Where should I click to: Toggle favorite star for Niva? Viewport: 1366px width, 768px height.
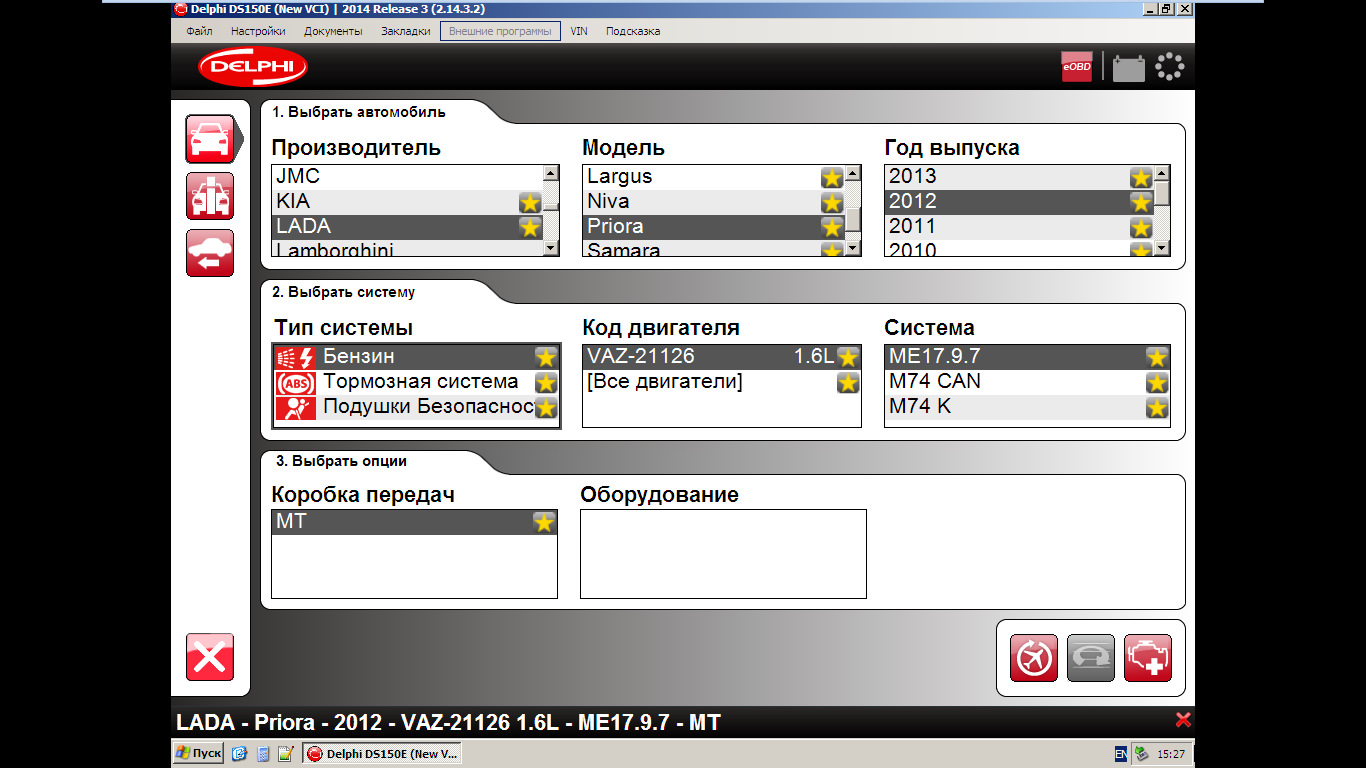[832, 203]
